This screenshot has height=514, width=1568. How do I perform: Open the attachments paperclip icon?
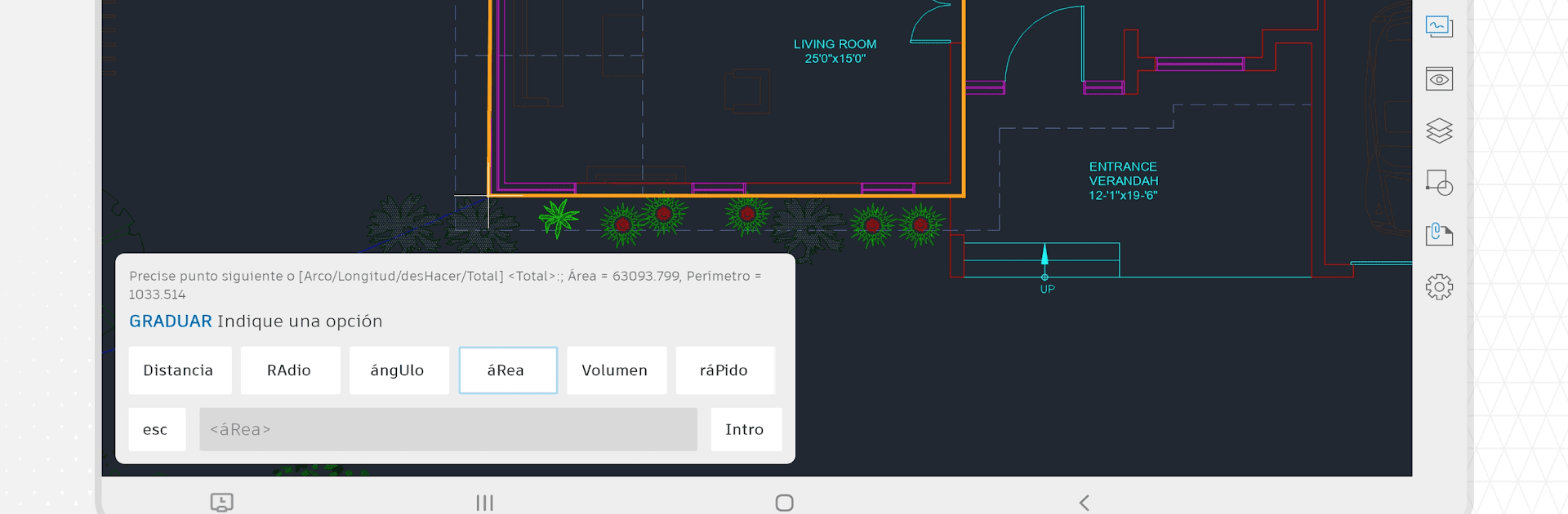pos(1439,235)
